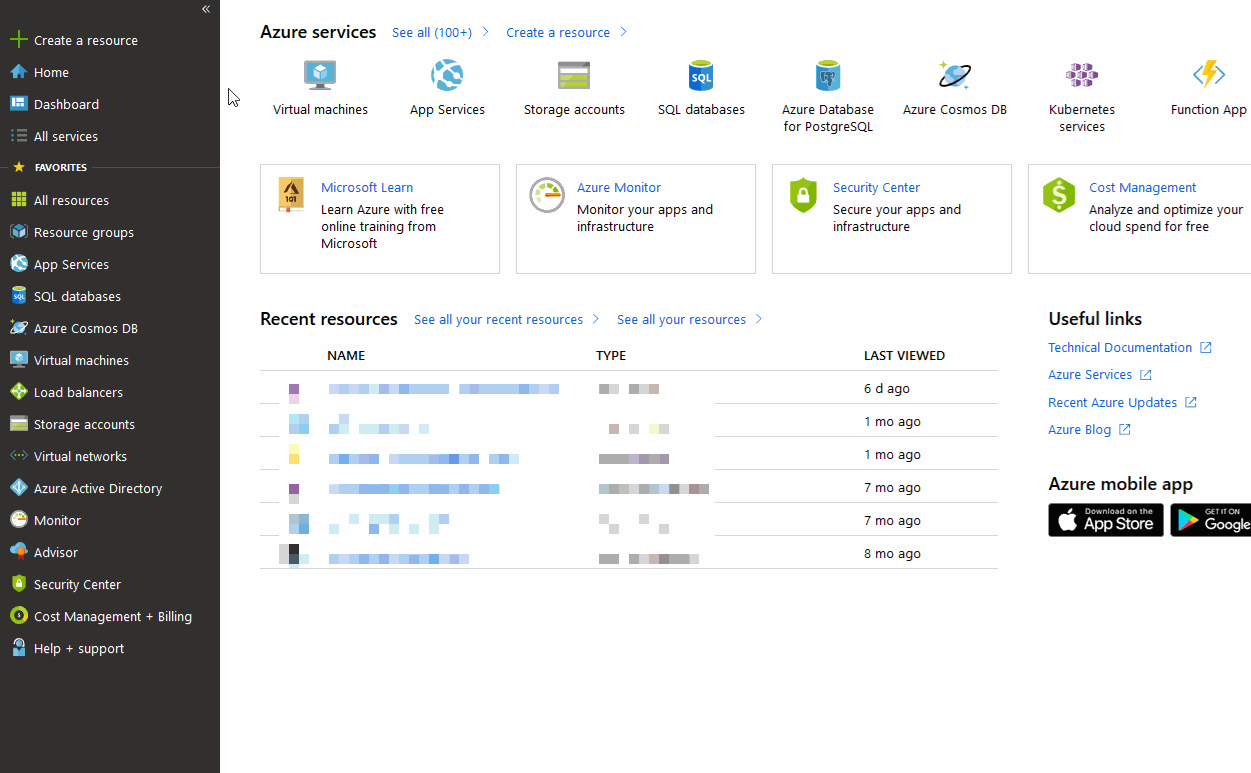This screenshot has height=773, width=1251.
Task: Select the SQL databases service icon
Action: (x=701, y=76)
